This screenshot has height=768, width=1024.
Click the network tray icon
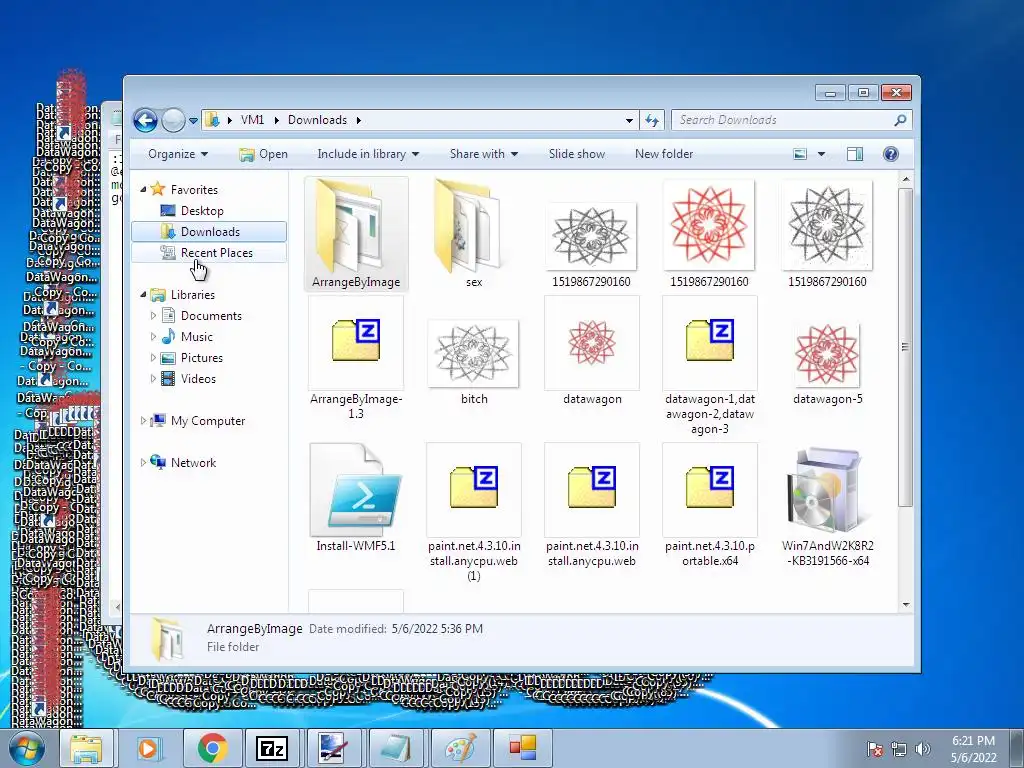point(899,749)
